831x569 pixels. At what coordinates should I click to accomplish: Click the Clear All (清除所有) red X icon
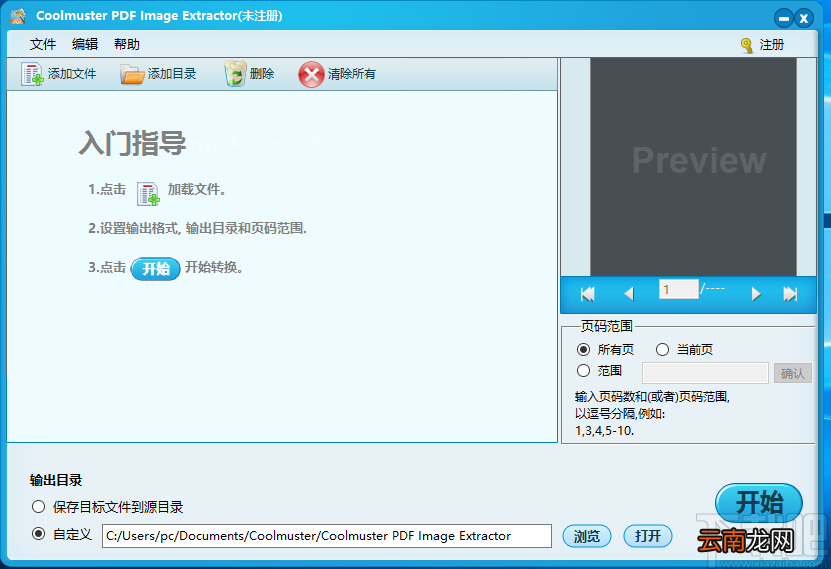(x=311, y=74)
